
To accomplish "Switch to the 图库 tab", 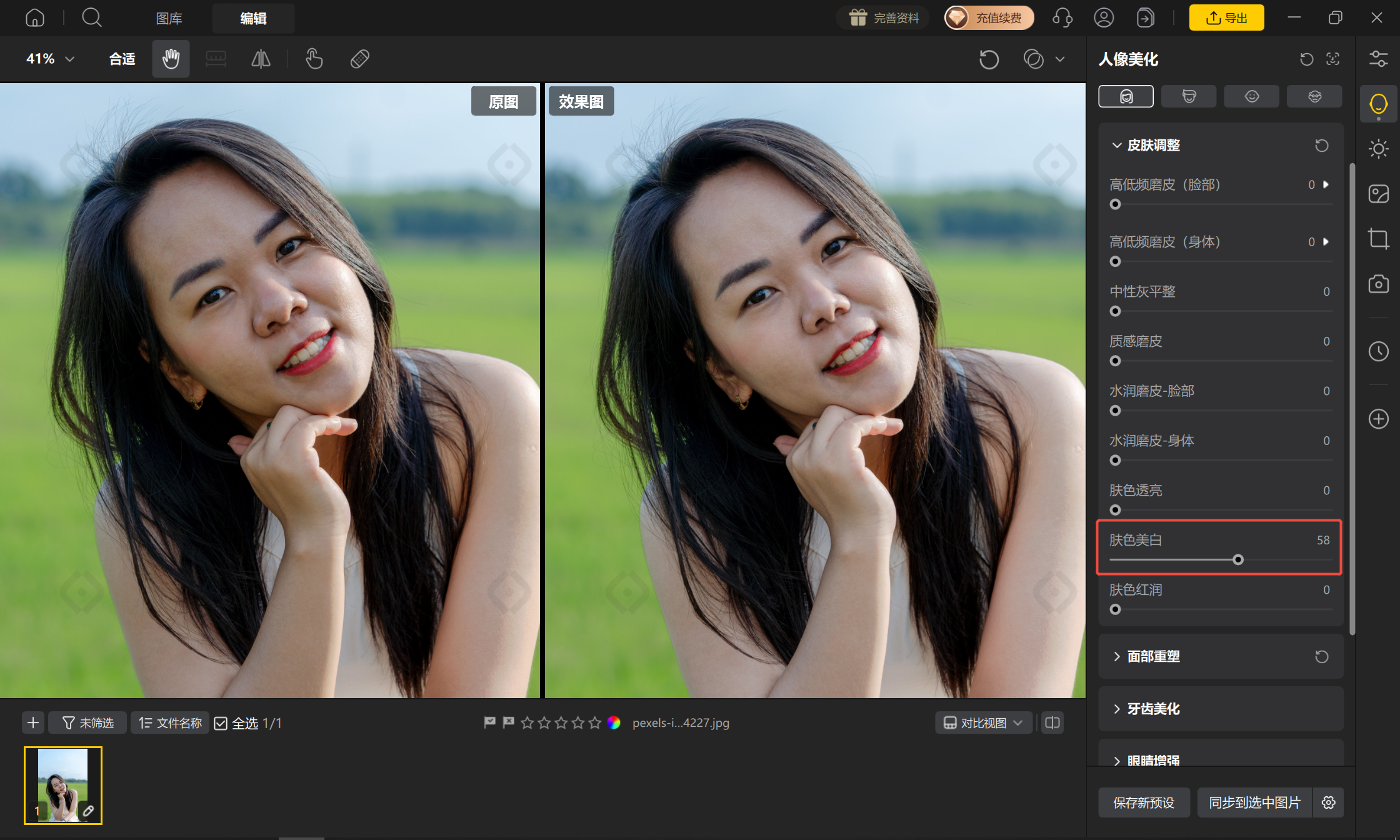I will click(x=169, y=18).
